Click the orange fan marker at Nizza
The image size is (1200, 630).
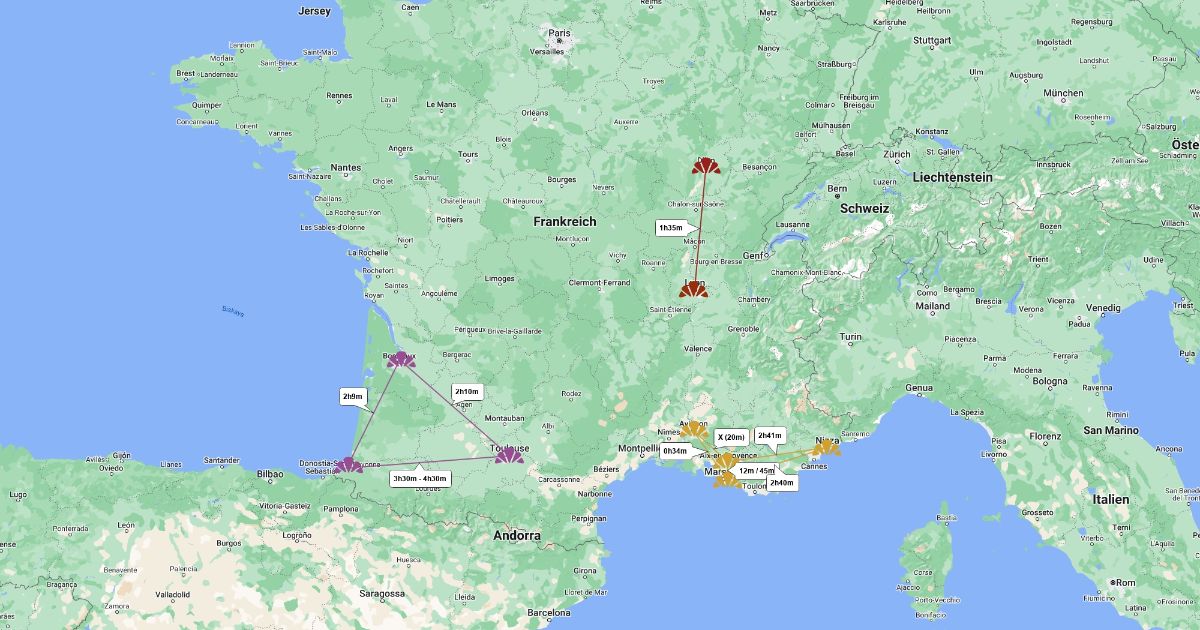(x=826, y=447)
